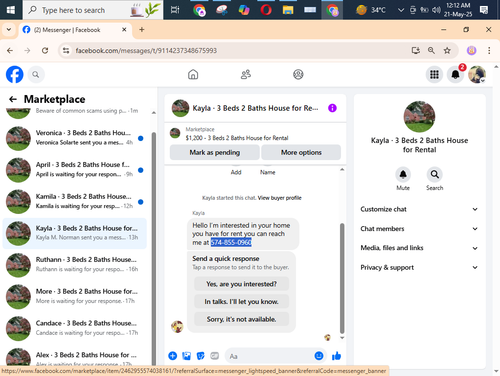Open Kayla 3 Beds 2 Baths conversation row

click(75, 233)
